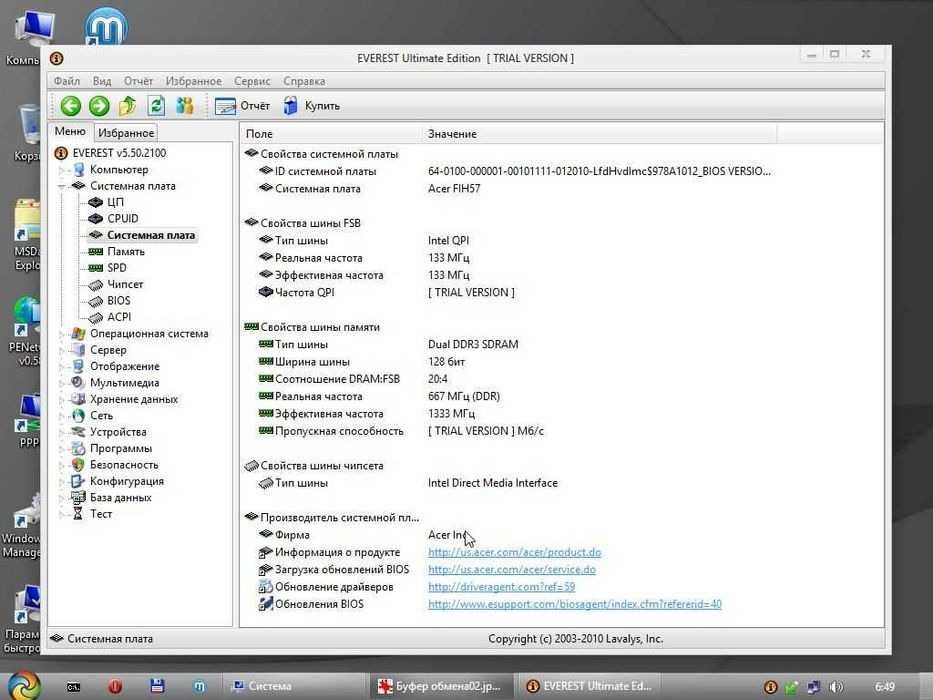
Task: Expand the Компьютер tree node
Action: coord(61,170)
